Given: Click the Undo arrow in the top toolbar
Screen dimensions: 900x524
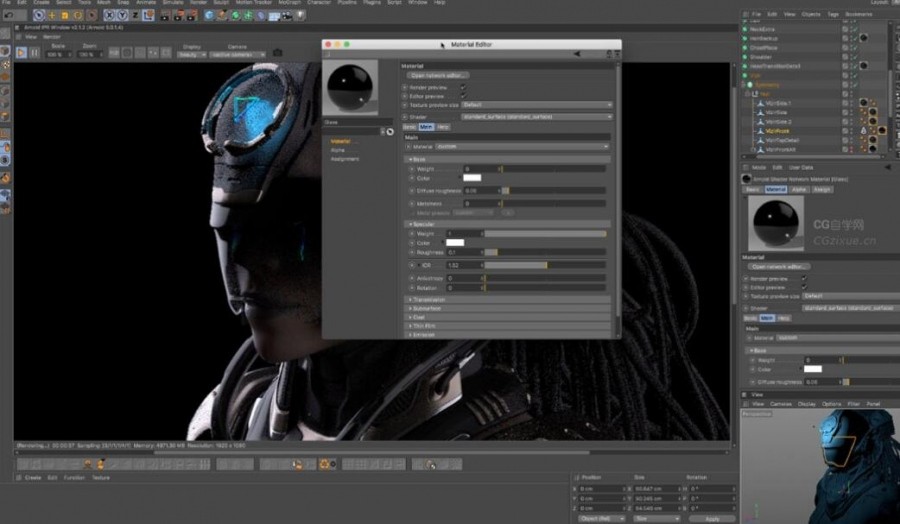Looking at the screenshot, I should [x=9, y=15].
